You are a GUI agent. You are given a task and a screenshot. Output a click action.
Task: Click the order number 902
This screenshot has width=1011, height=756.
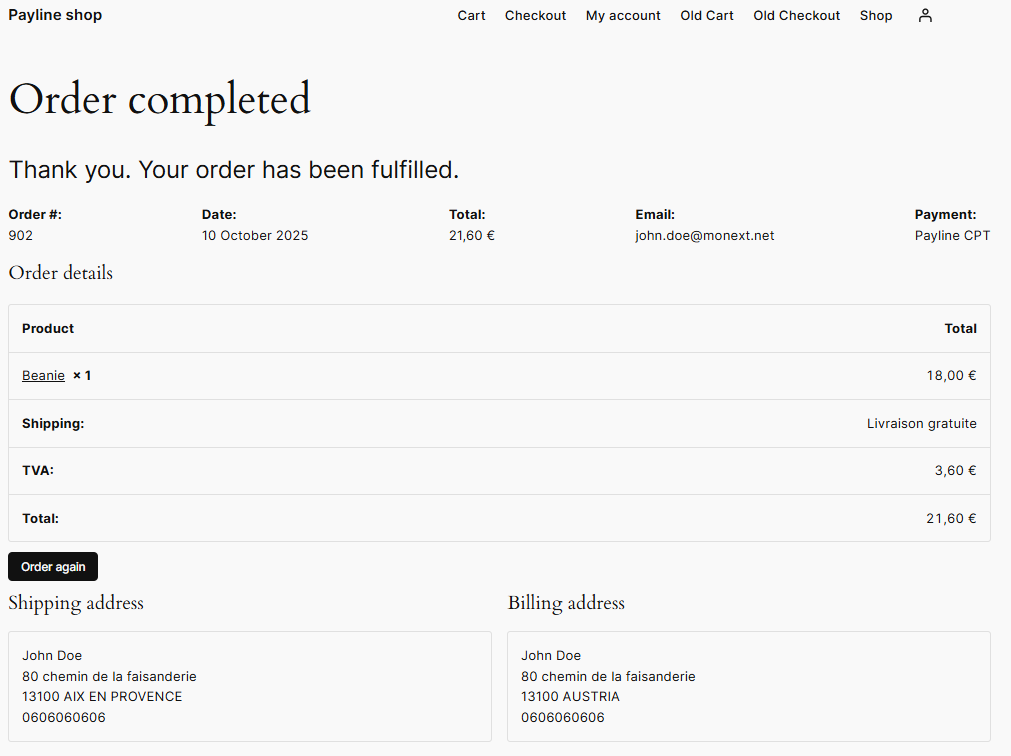click(x=20, y=236)
